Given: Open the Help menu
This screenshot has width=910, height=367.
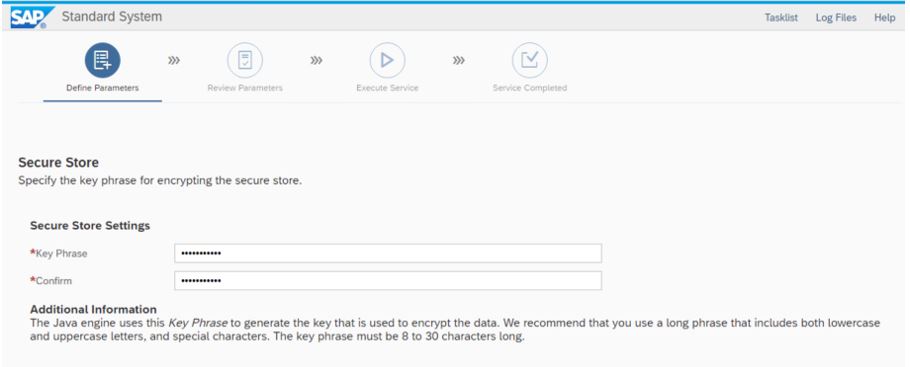Looking at the screenshot, I should pyautogui.click(x=884, y=17).
